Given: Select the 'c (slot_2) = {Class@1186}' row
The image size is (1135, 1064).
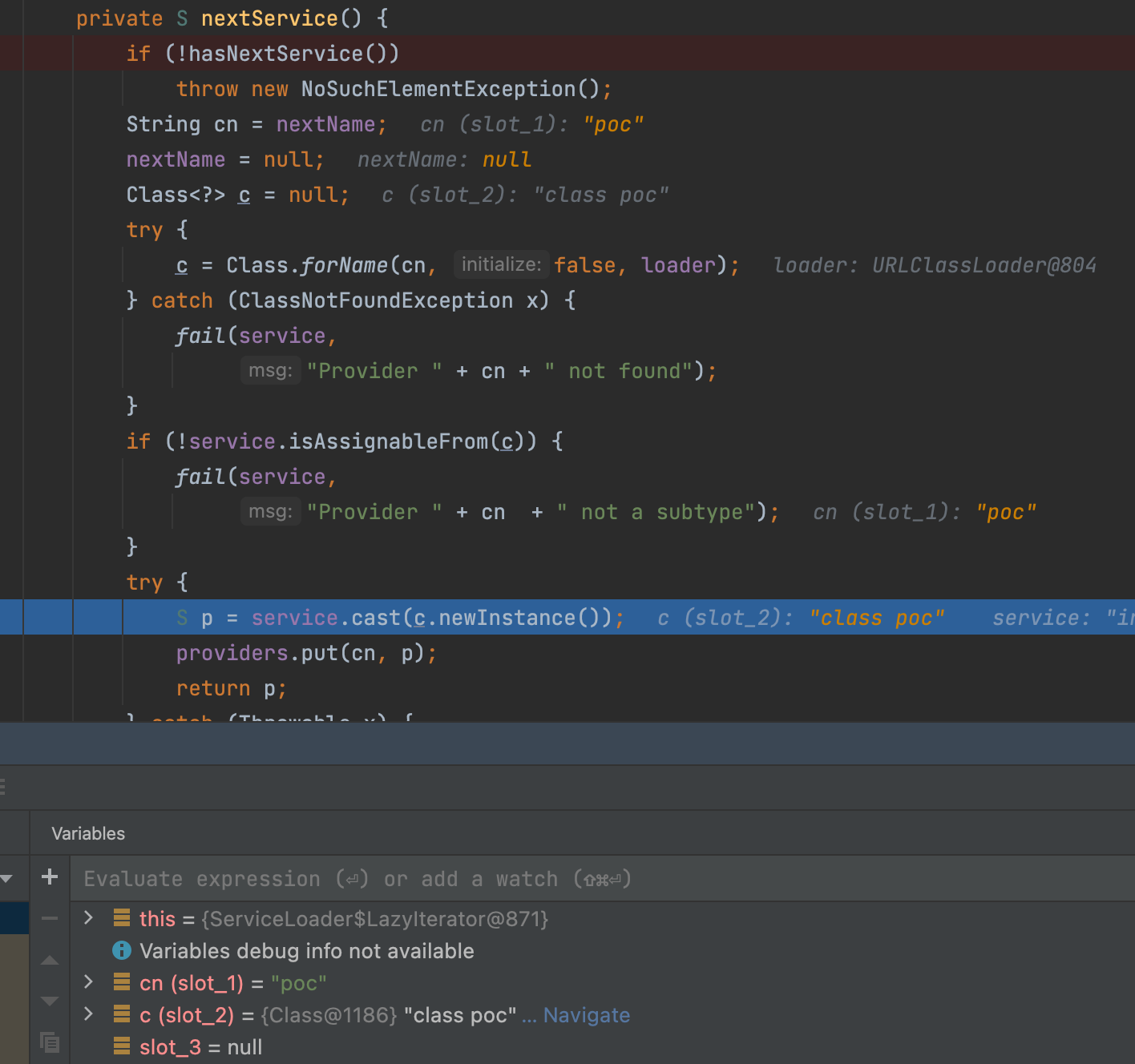Looking at the screenshot, I should coord(602,1015).
